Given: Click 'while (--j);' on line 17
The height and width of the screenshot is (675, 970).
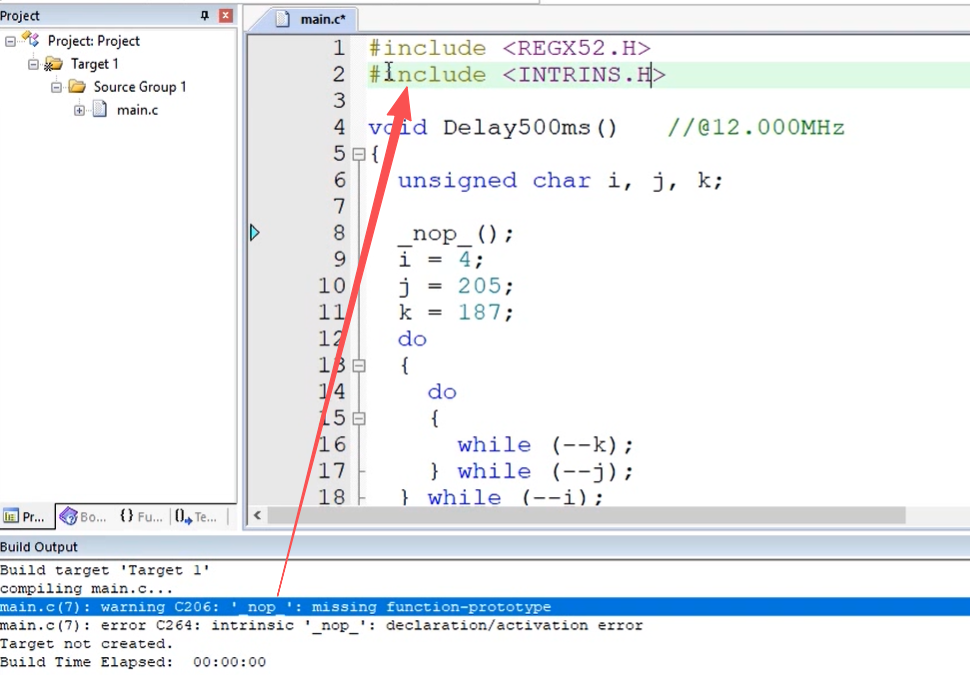Looking at the screenshot, I should coord(546,471).
